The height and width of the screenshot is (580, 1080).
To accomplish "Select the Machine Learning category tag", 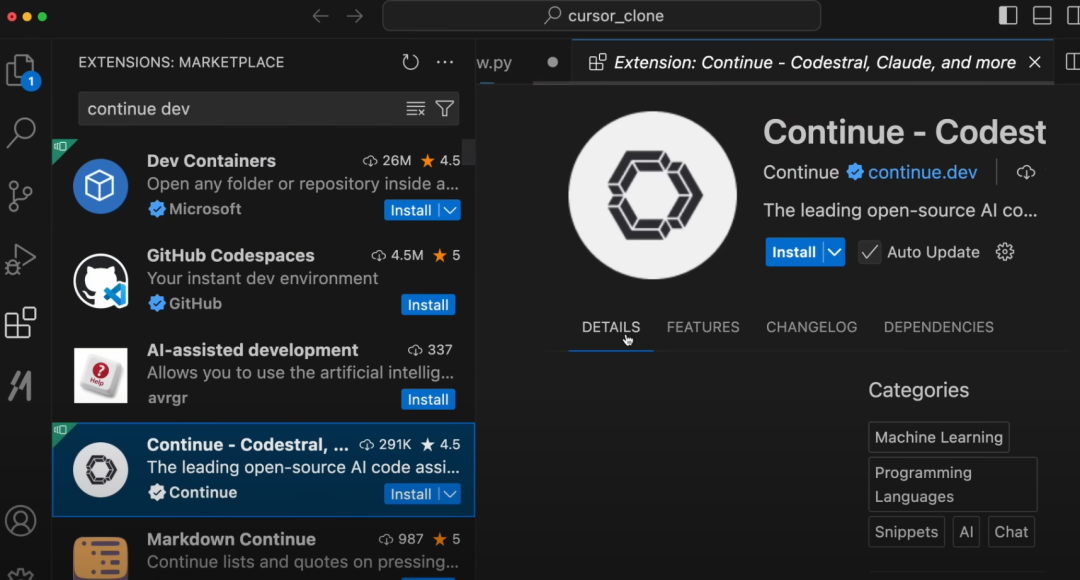I will click(938, 437).
